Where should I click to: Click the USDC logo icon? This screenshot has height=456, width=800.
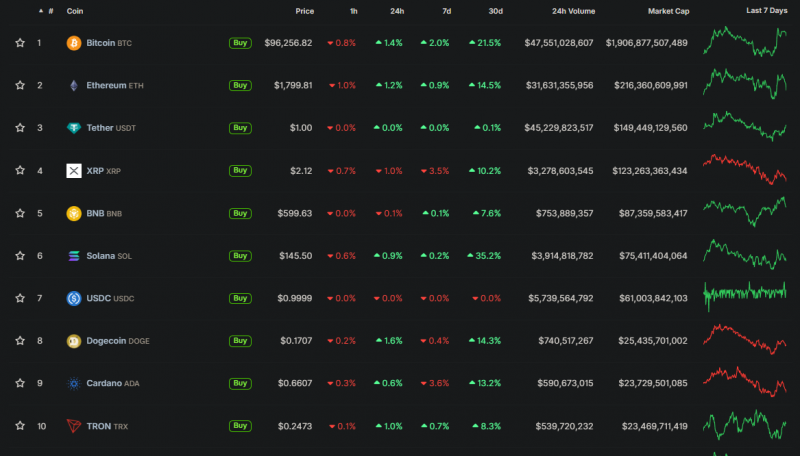click(73, 298)
